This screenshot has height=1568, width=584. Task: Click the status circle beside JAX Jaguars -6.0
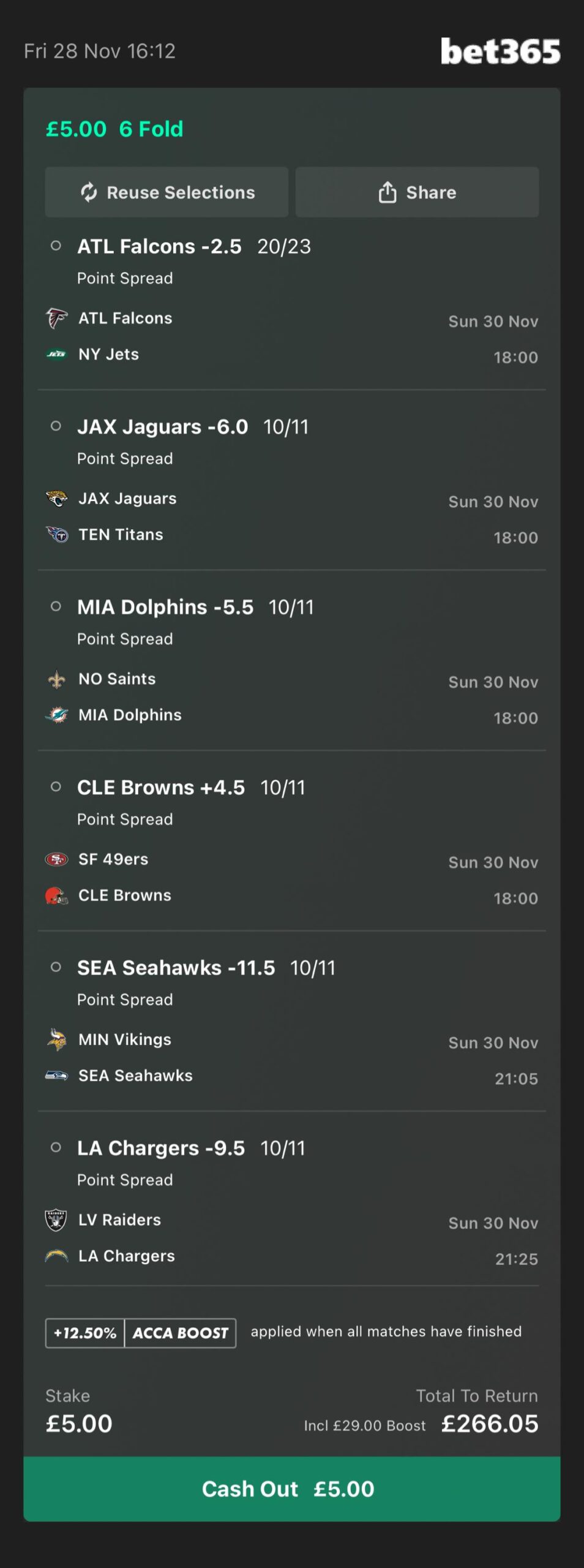(56, 426)
